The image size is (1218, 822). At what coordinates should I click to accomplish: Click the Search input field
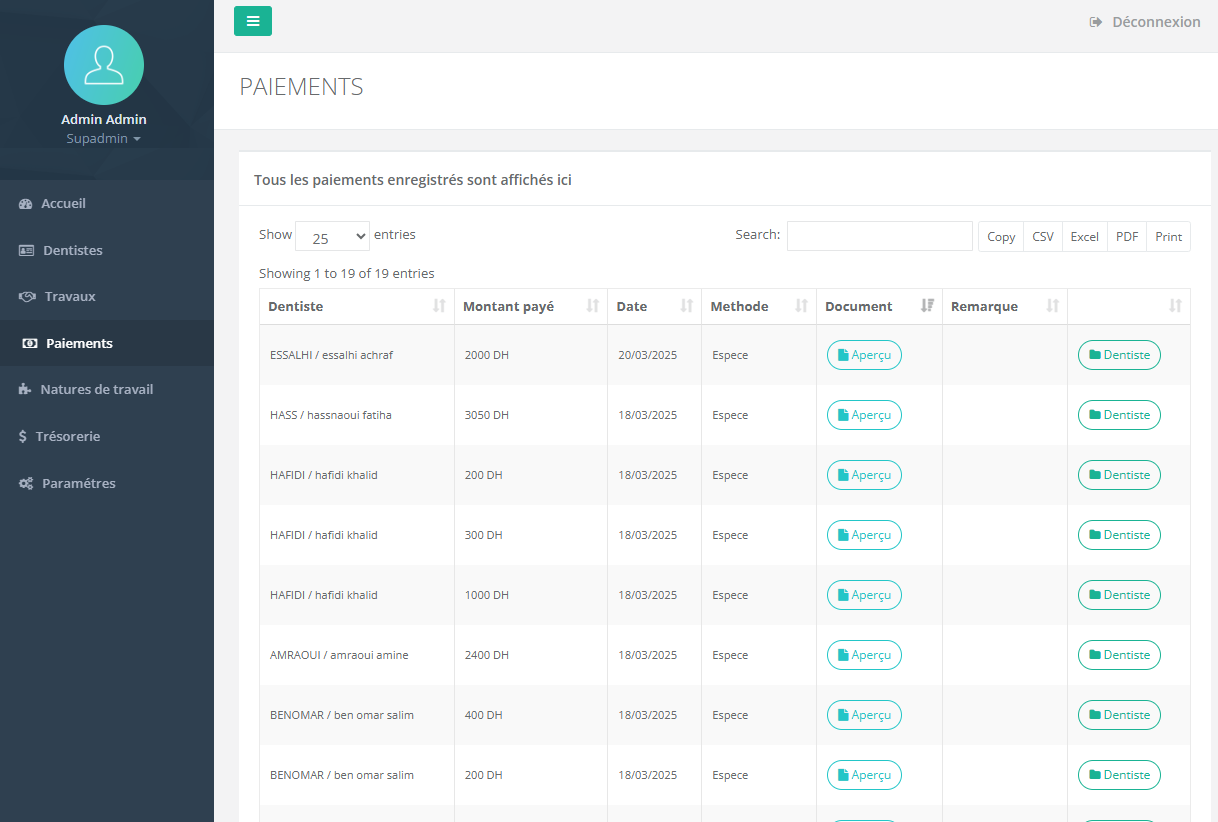879,236
